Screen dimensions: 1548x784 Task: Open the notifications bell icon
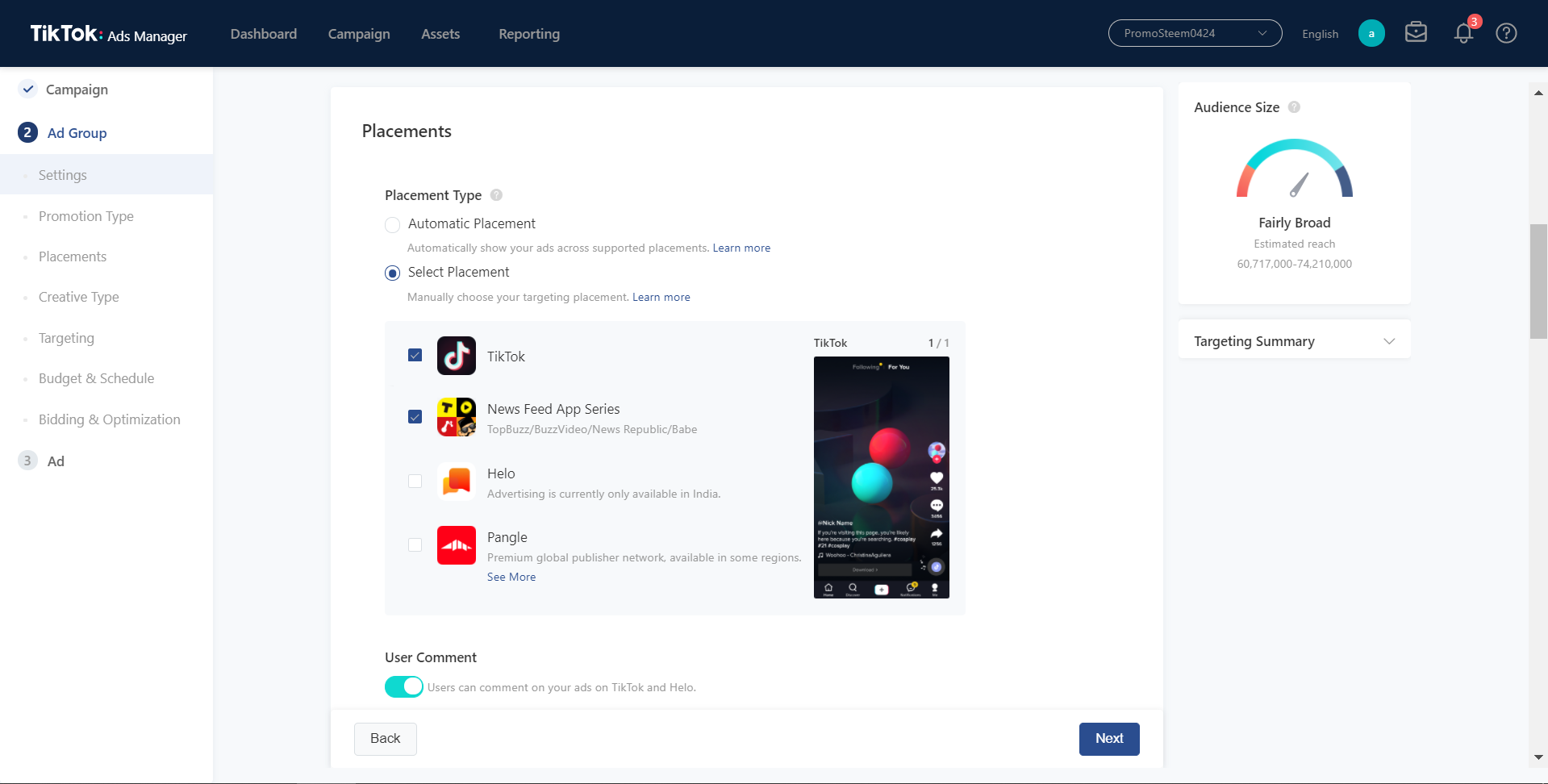tap(1463, 33)
